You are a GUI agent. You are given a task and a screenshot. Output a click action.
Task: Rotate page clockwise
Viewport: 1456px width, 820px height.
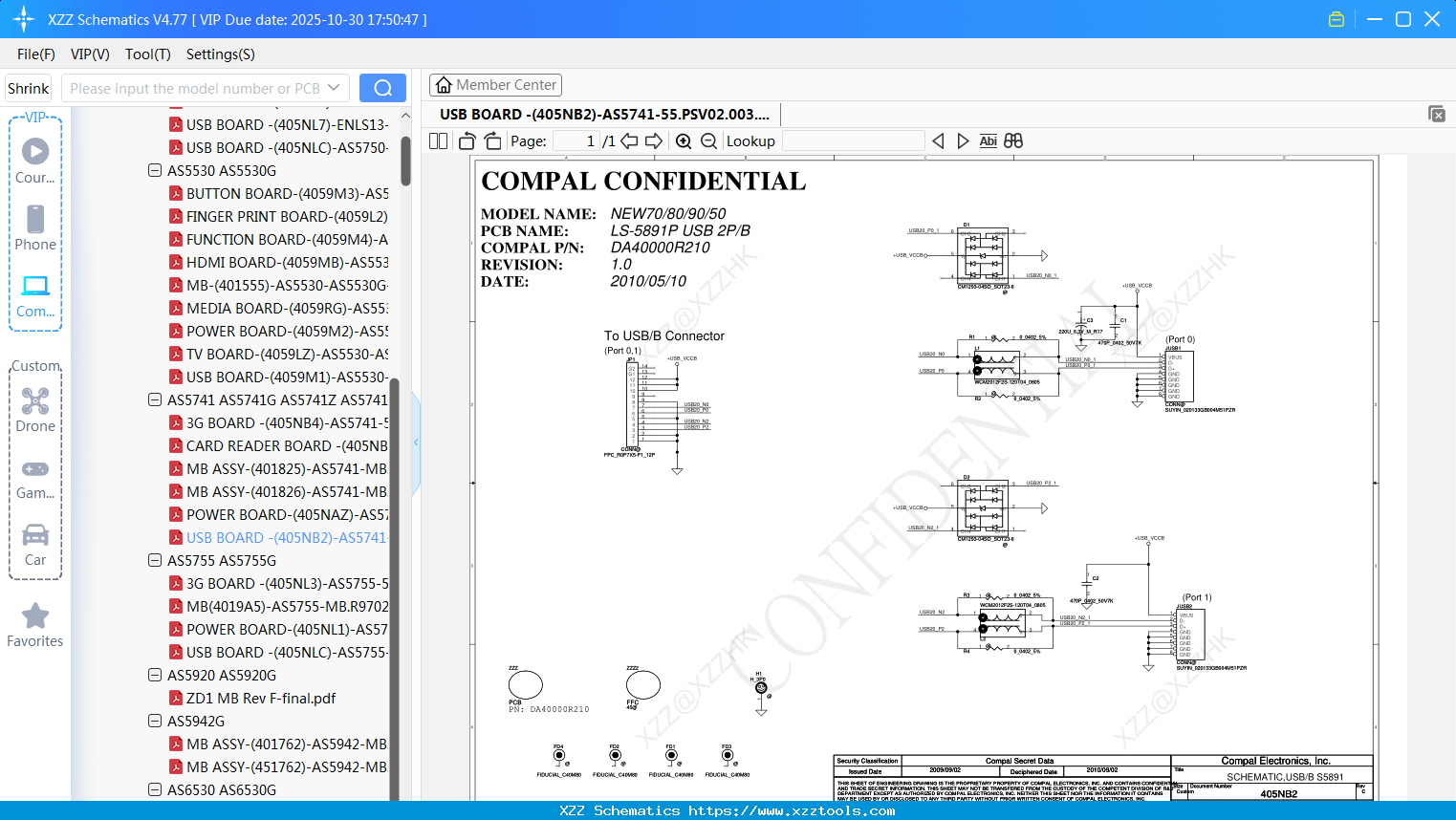click(x=492, y=140)
